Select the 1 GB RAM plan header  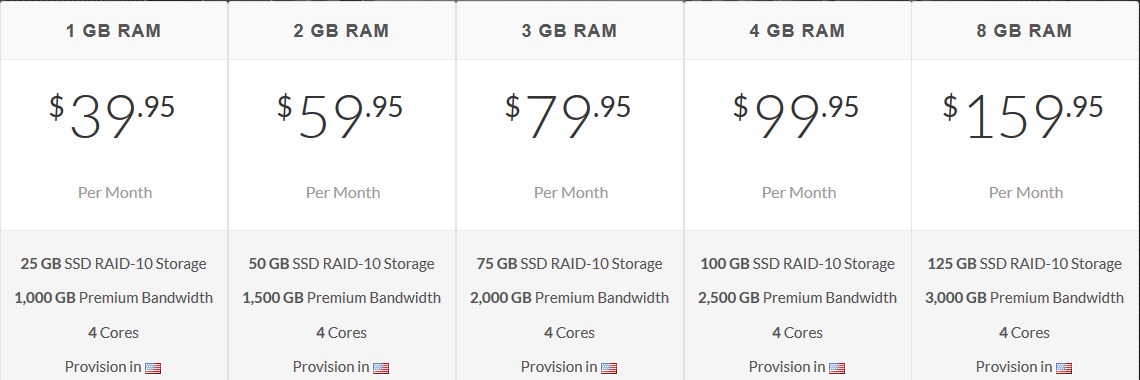pyautogui.click(x=114, y=31)
